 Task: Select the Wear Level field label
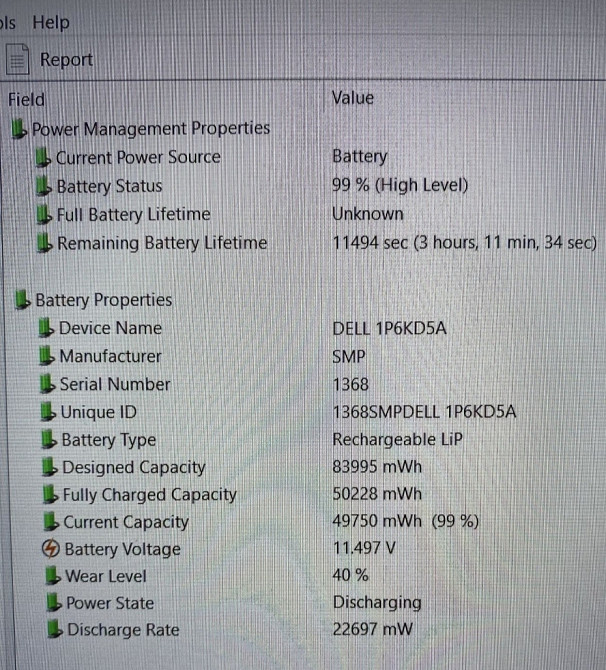[x=106, y=576]
